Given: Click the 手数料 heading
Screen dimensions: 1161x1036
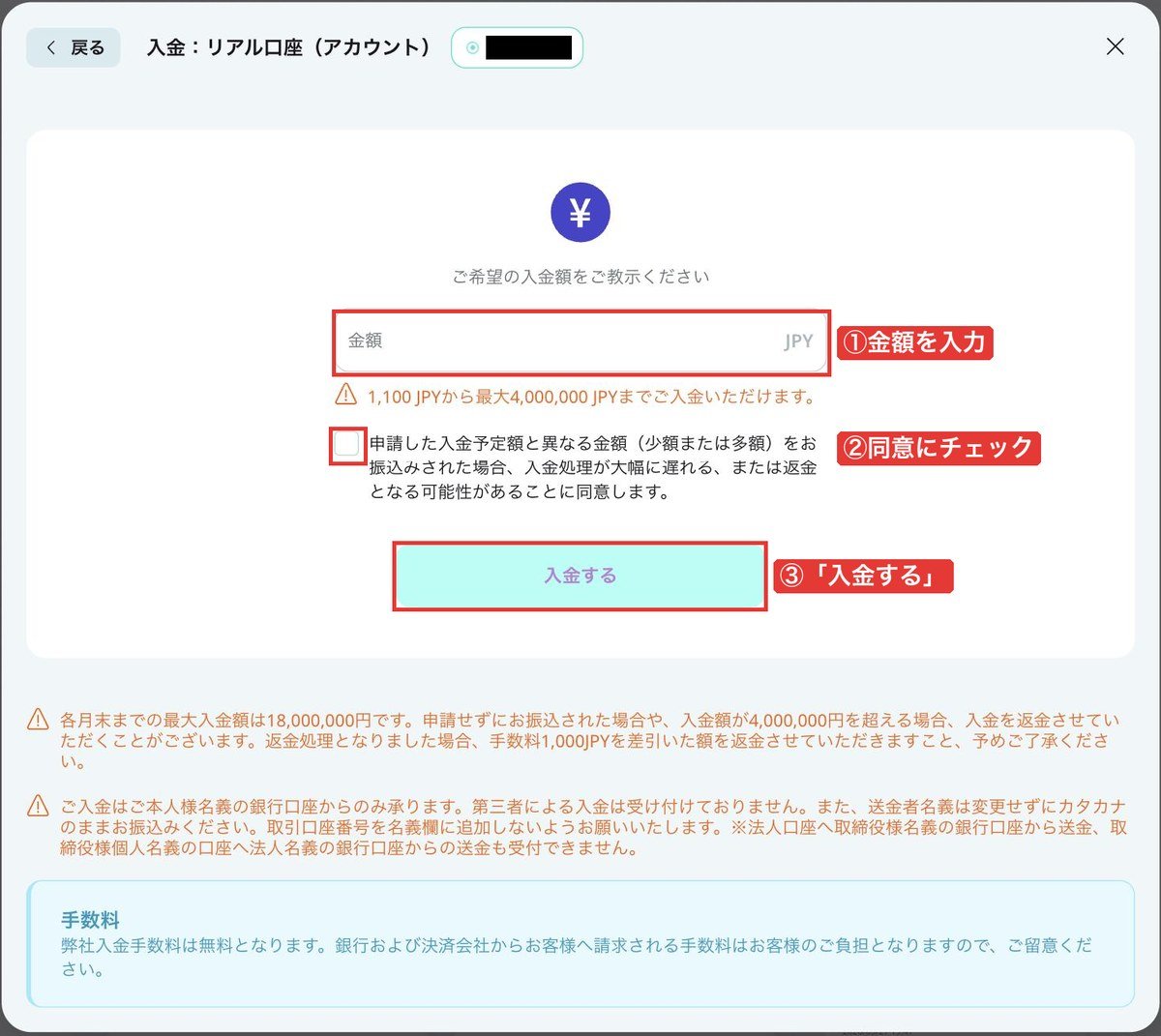Looking at the screenshot, I should [90, 920].
